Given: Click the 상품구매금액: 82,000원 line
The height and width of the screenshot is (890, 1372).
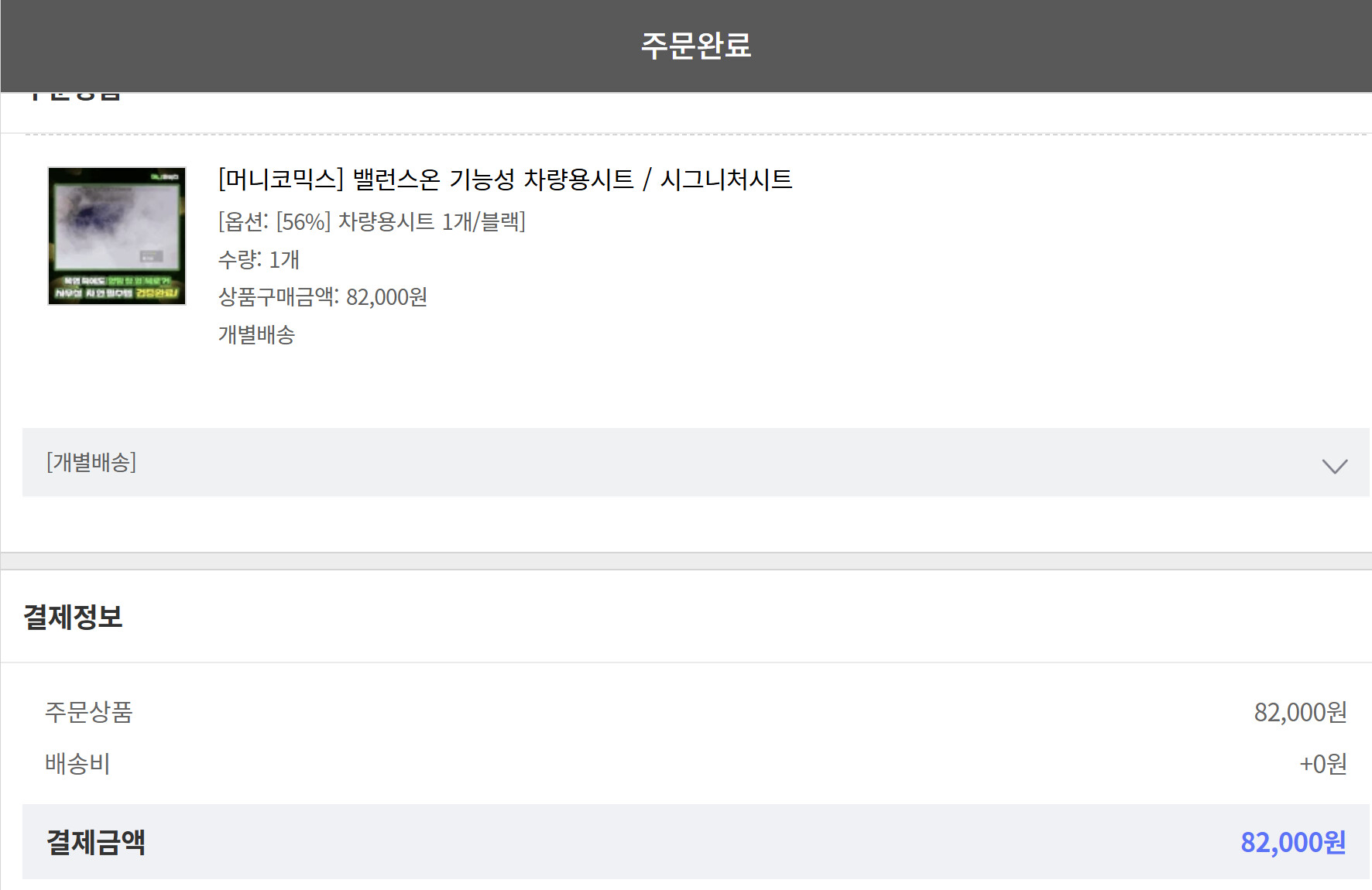Looking at the screenshot, I should tap(323, 296).
